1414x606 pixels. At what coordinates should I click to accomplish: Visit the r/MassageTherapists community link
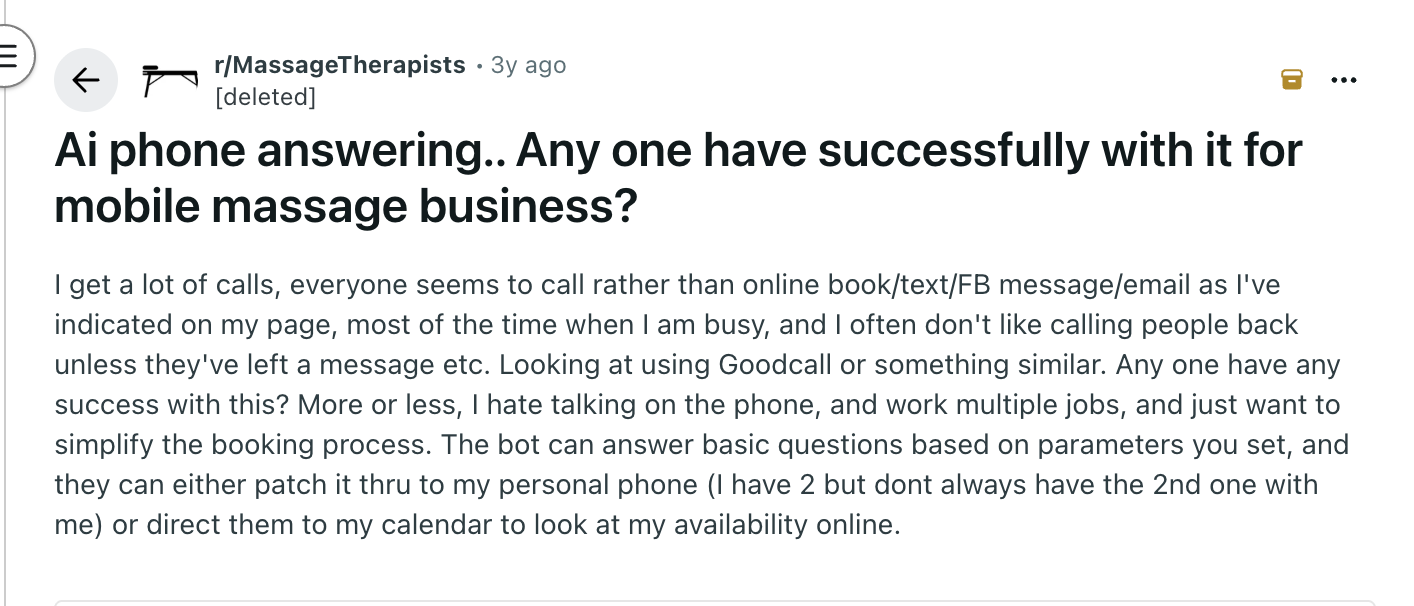[x=340, y=65]
